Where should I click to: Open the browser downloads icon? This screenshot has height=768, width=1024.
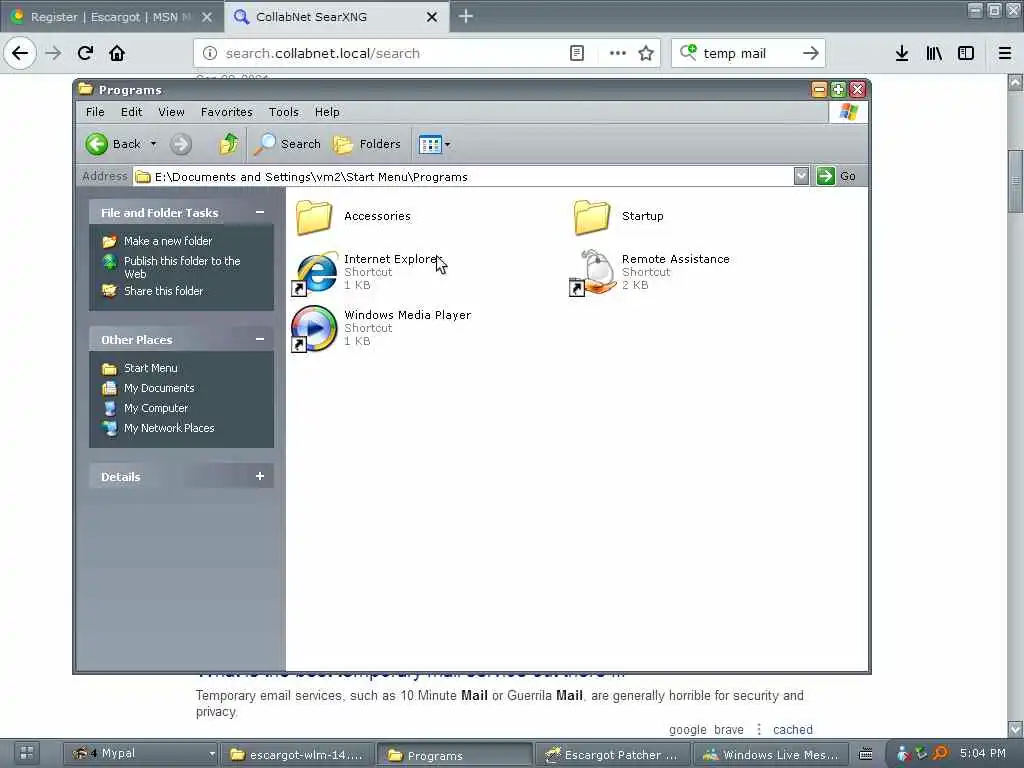tap(902, 53)
